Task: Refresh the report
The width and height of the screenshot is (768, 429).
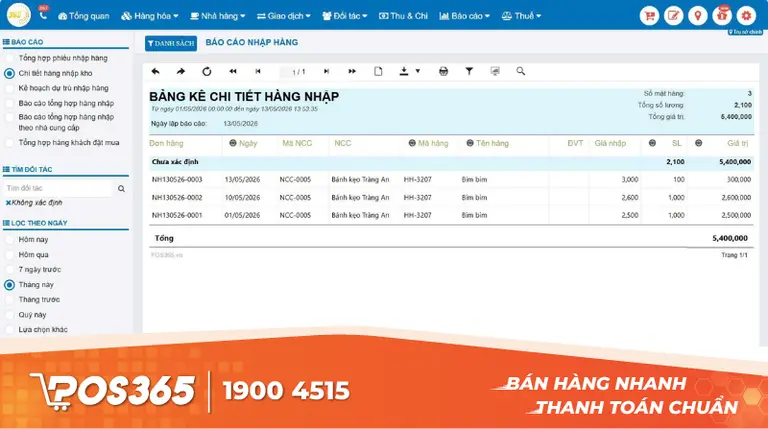Action: (x=207, y=72)
